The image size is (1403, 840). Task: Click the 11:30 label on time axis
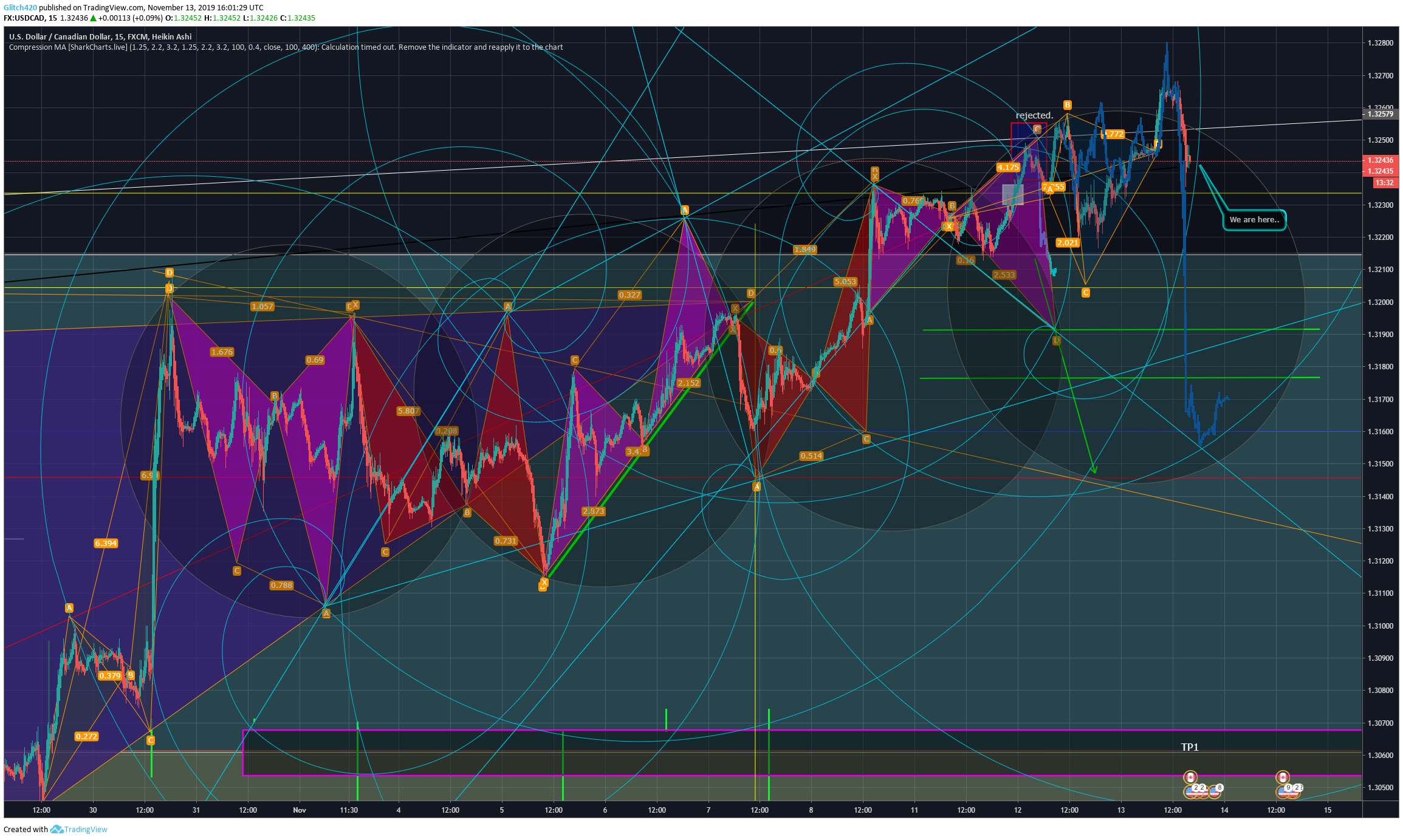[349, 810]
